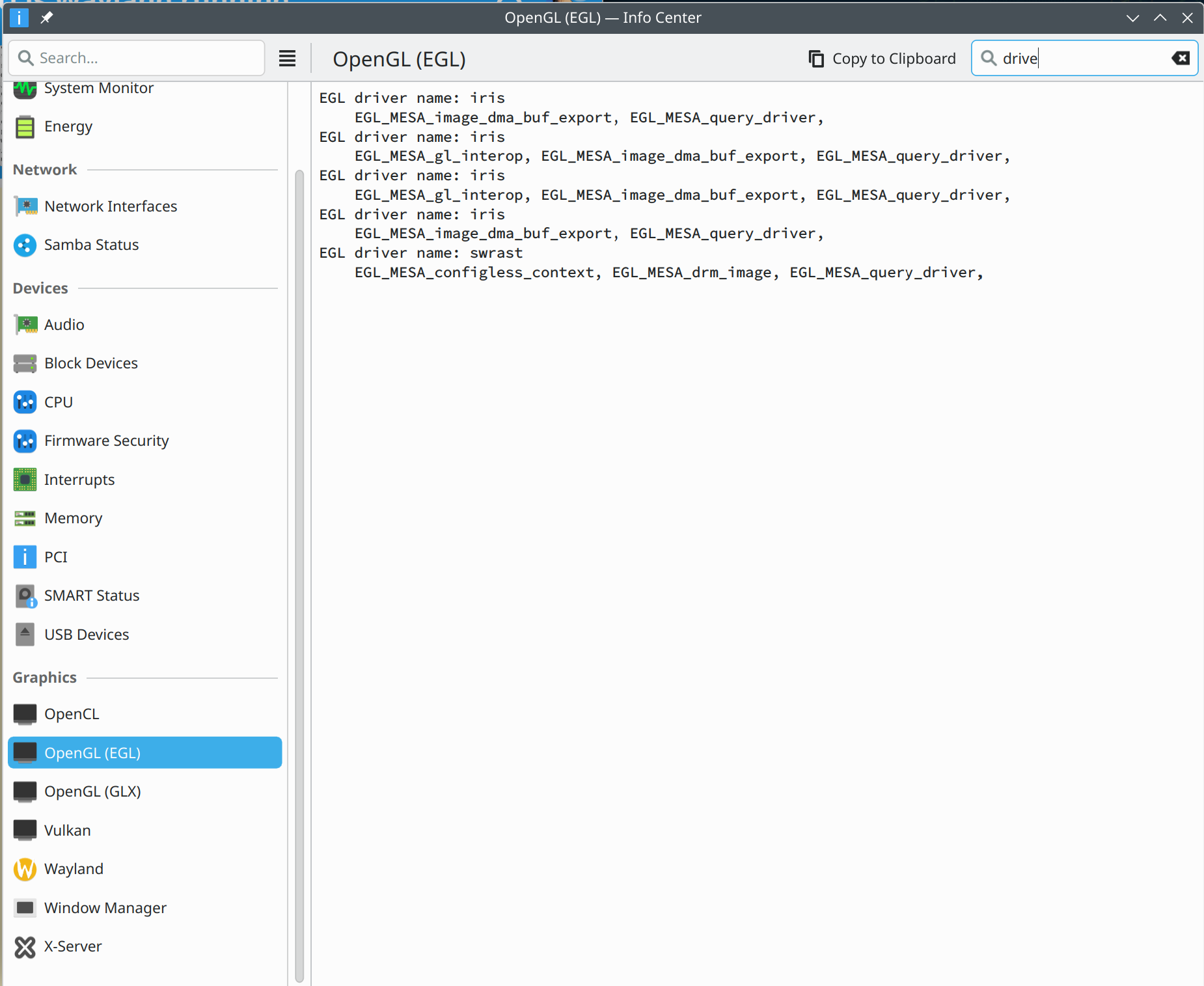Screen dimensions: 1204x986
Task: Click the CPU icon
Action: [x=25, y=402]
